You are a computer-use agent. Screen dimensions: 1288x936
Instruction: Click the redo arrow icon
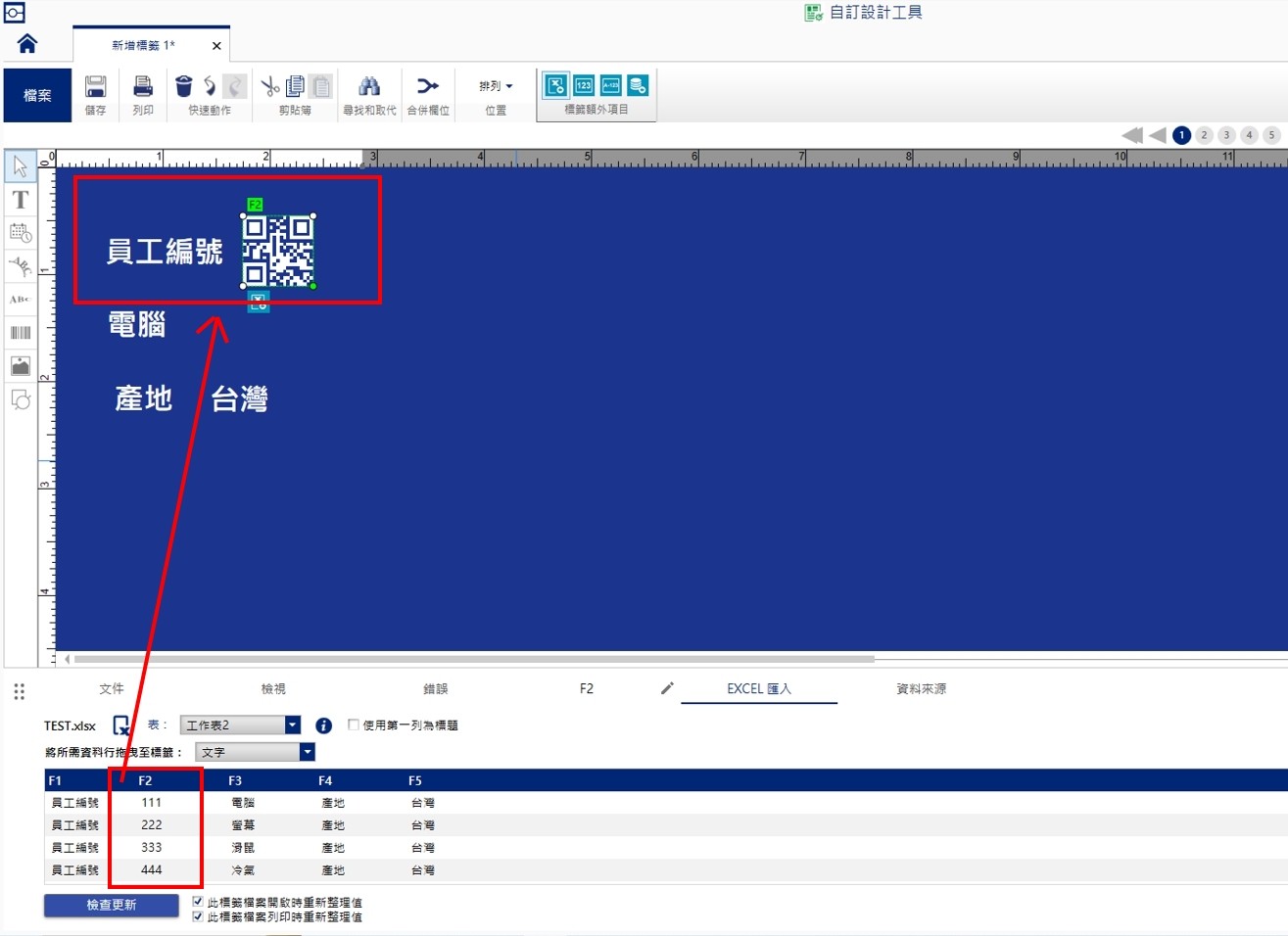(x=234, y=86)
